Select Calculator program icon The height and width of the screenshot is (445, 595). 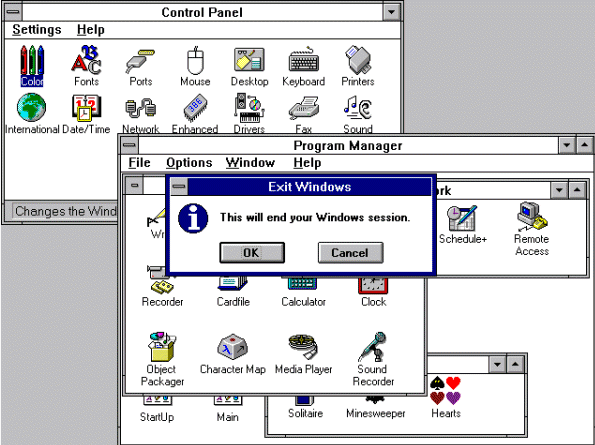(x=304, y=291)
